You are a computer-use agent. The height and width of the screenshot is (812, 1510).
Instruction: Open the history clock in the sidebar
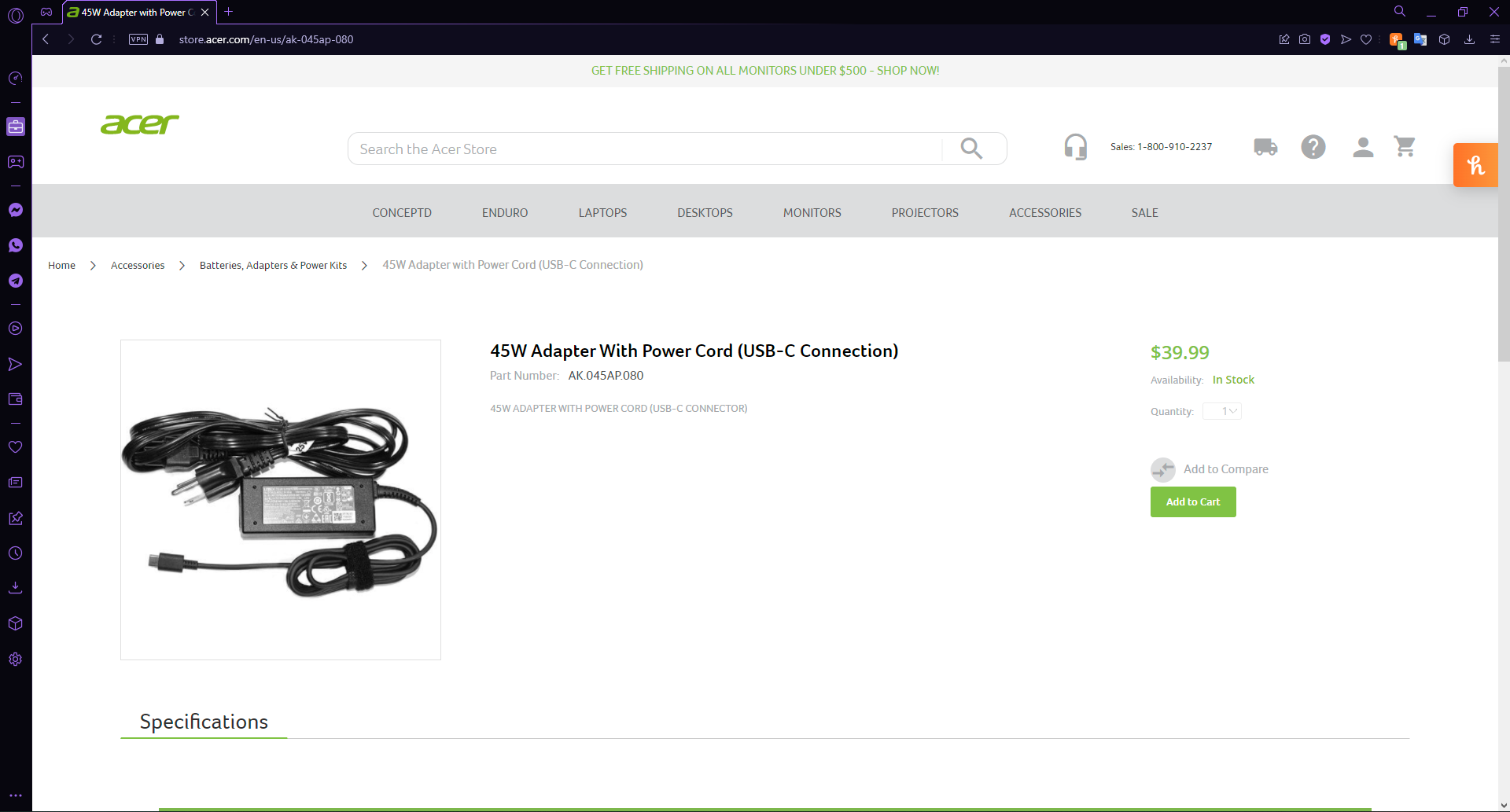pos(16,553)
